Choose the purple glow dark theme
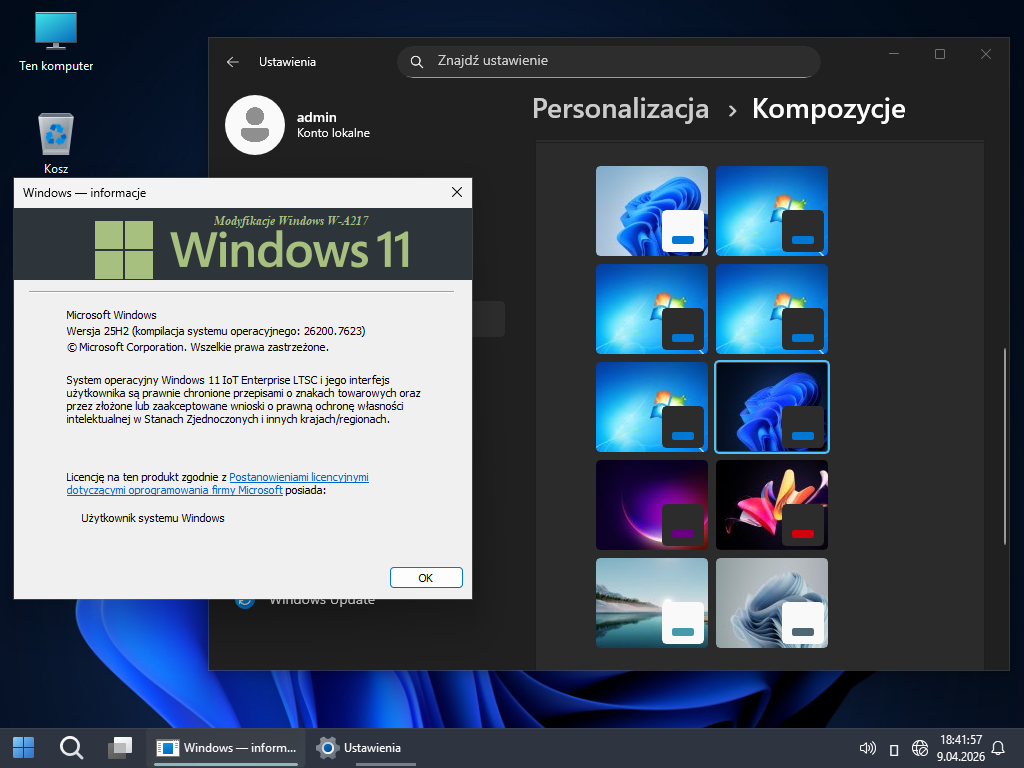This screenshot has width=1024, height=768. (651, 505)
